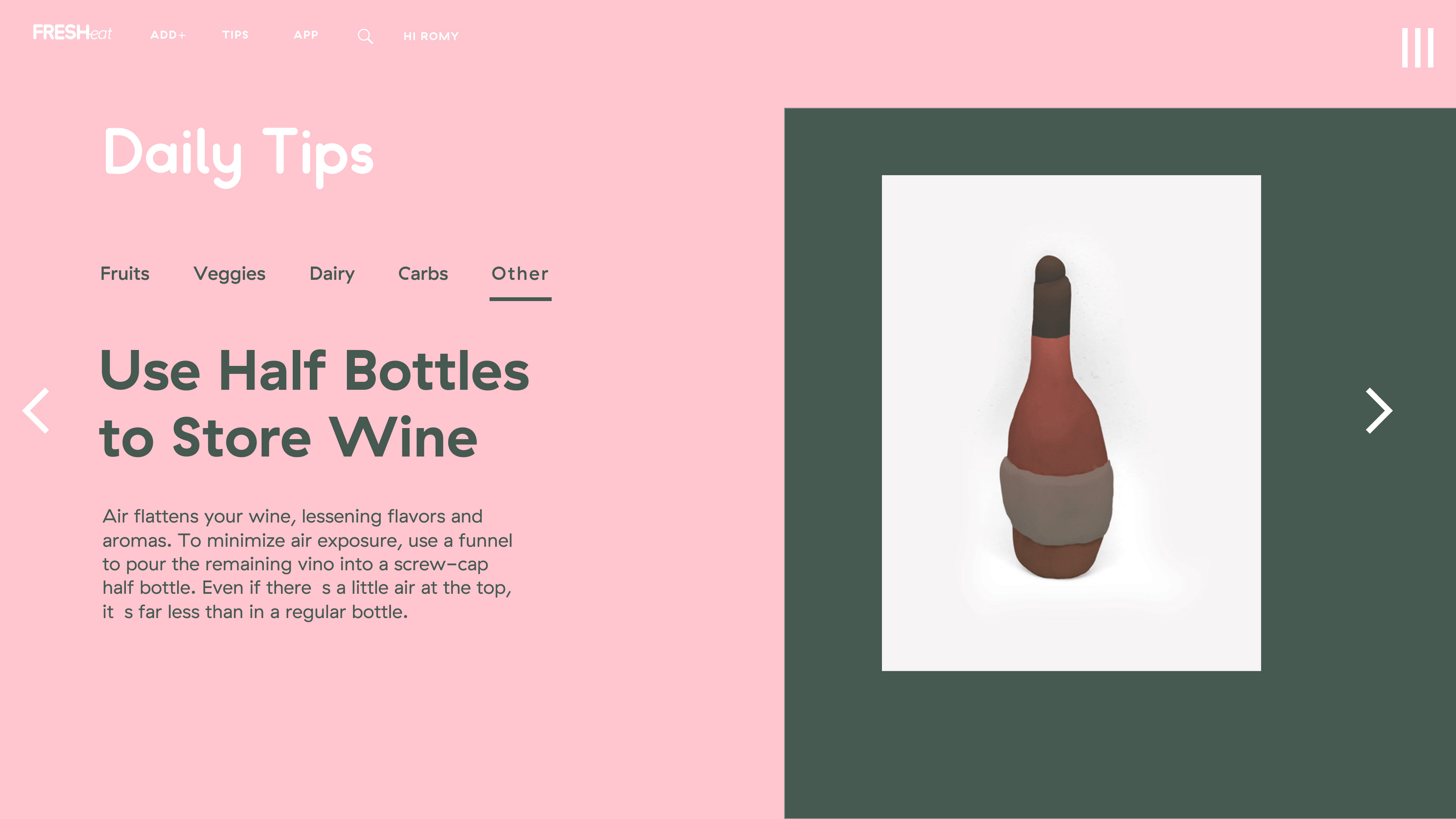Switch to the Veggies tab
1456x819 pixels.
coord(229,273)
